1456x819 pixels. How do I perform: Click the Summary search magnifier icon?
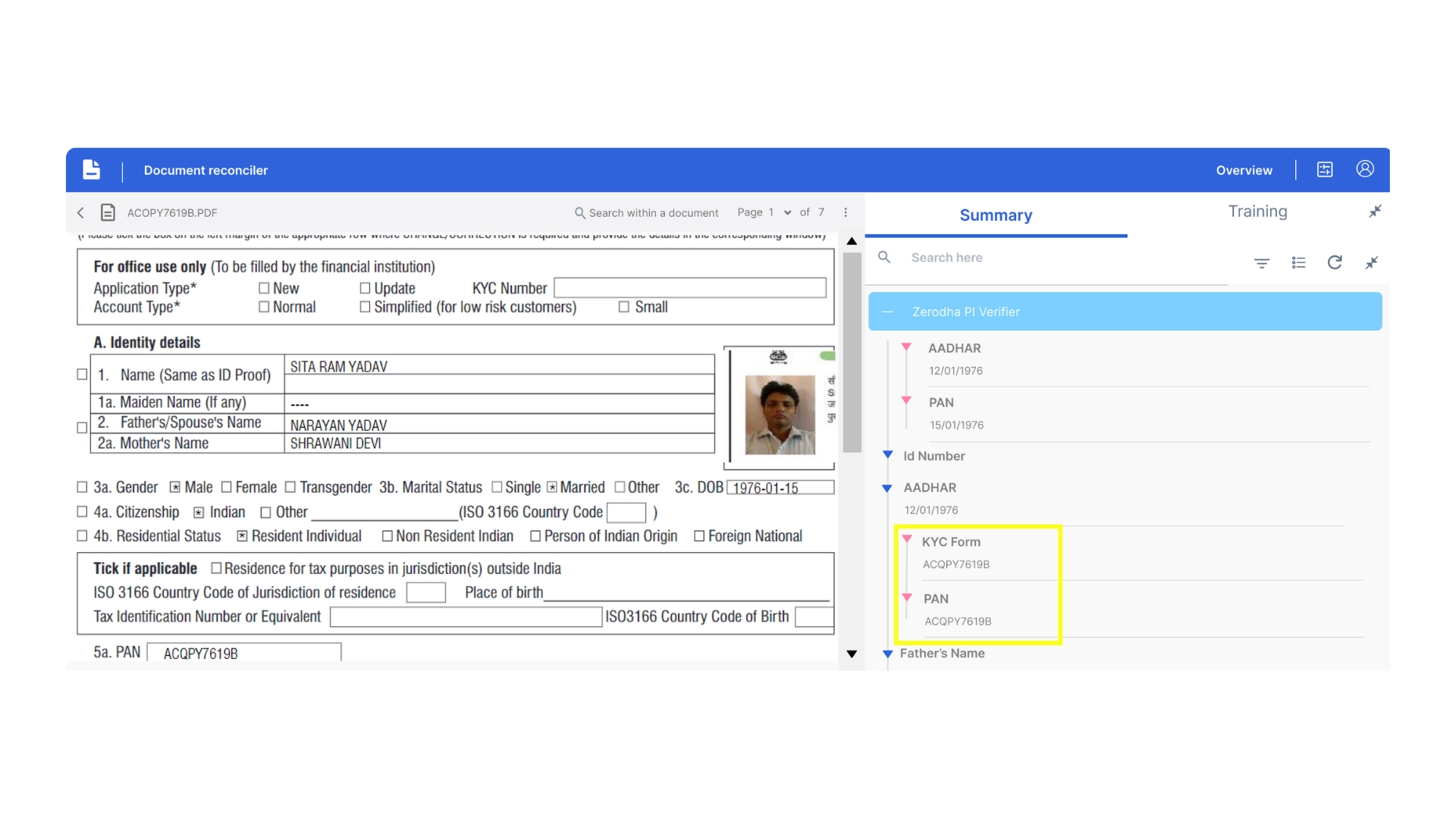click(884, 257)
